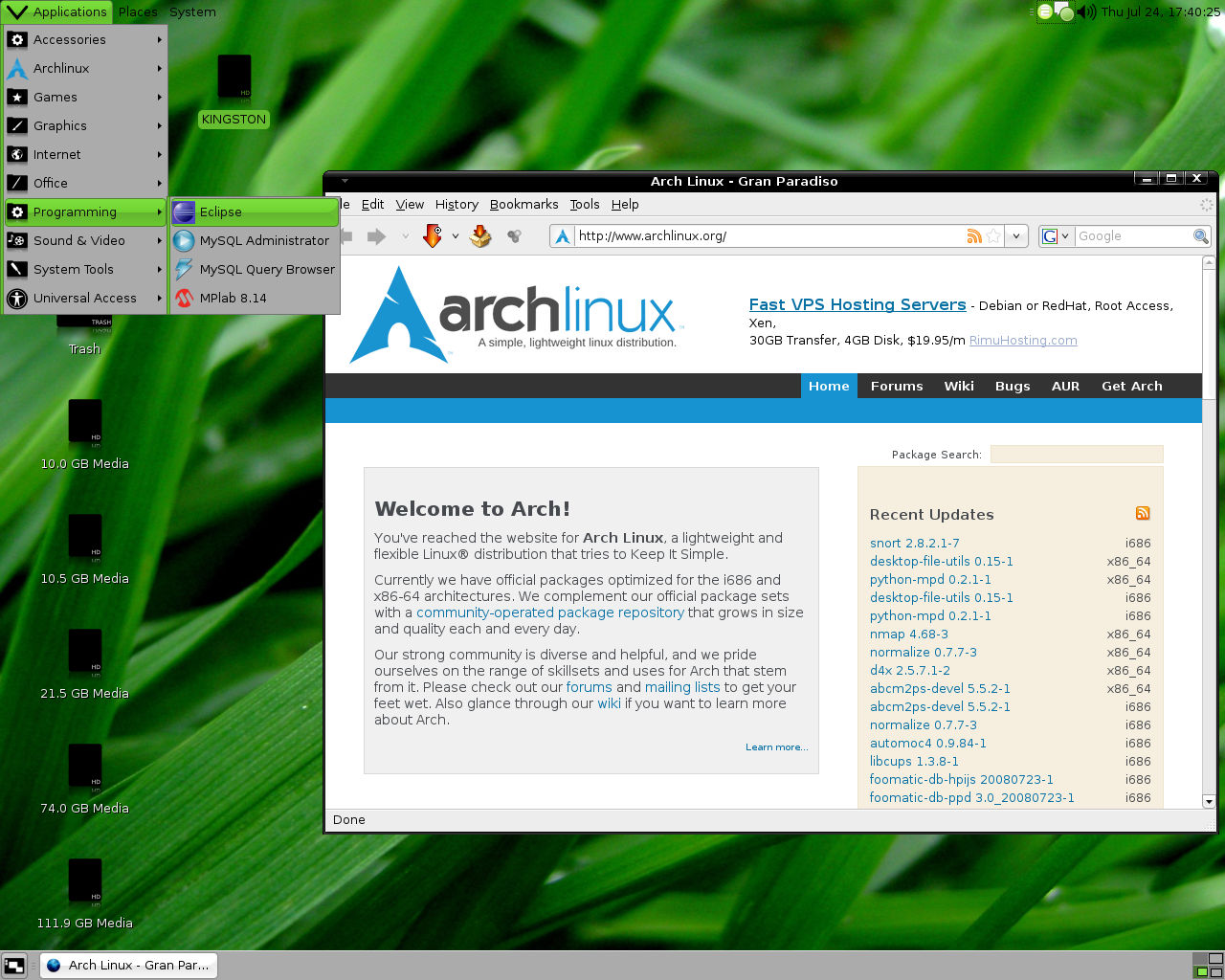Expand the Internet menu category
Image resolution: width=1225 pixels, height=980 pixels.
[x=84, y=154]
